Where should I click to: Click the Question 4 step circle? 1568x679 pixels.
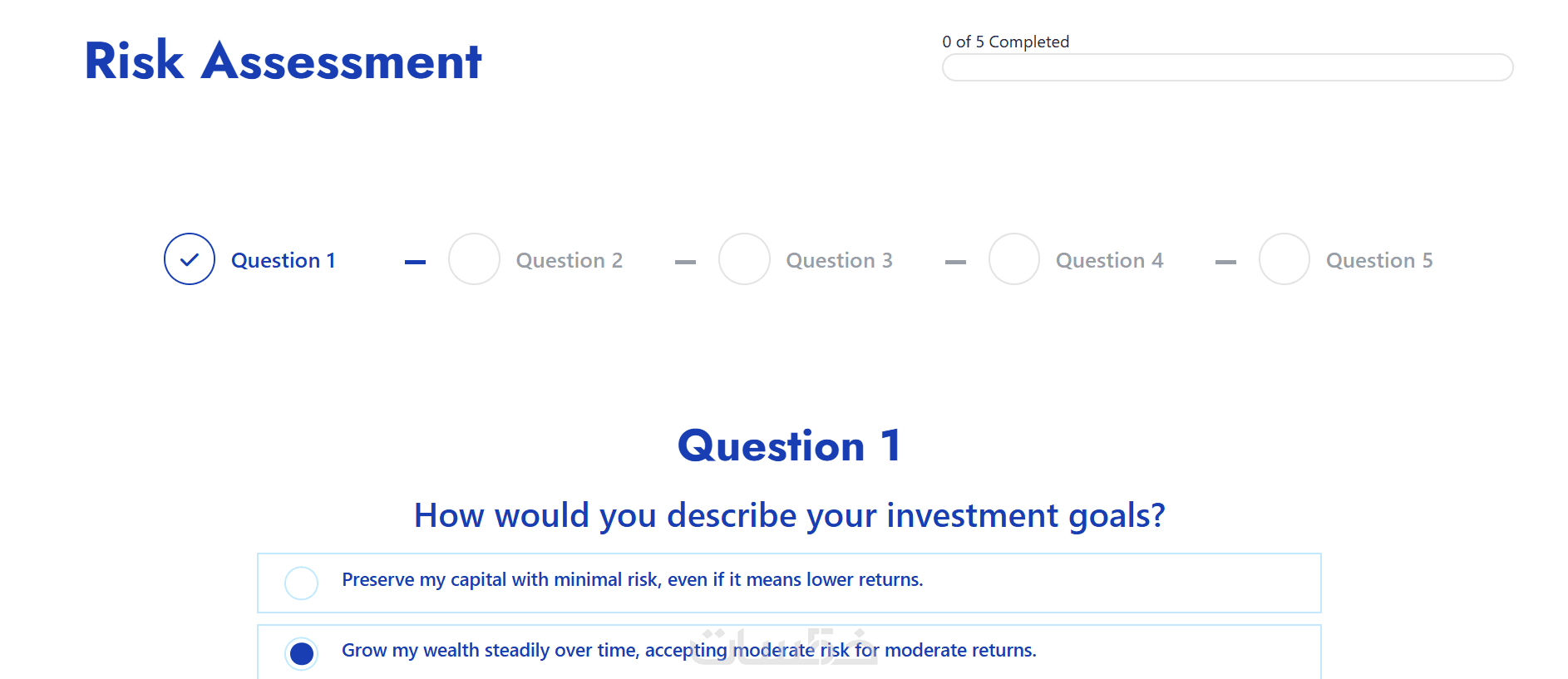tap(1014, 259)
